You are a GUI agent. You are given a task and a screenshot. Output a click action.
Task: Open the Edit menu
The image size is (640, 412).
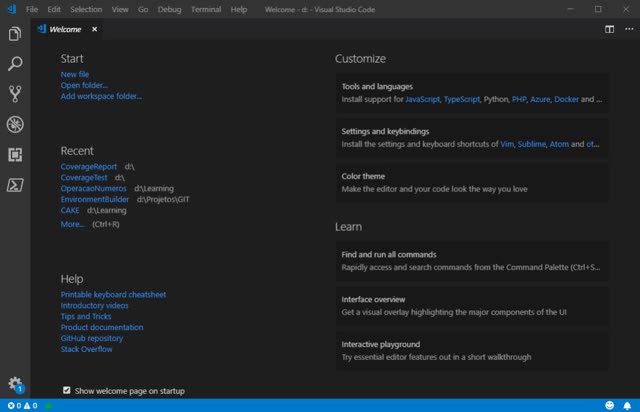tap(53, 9)
